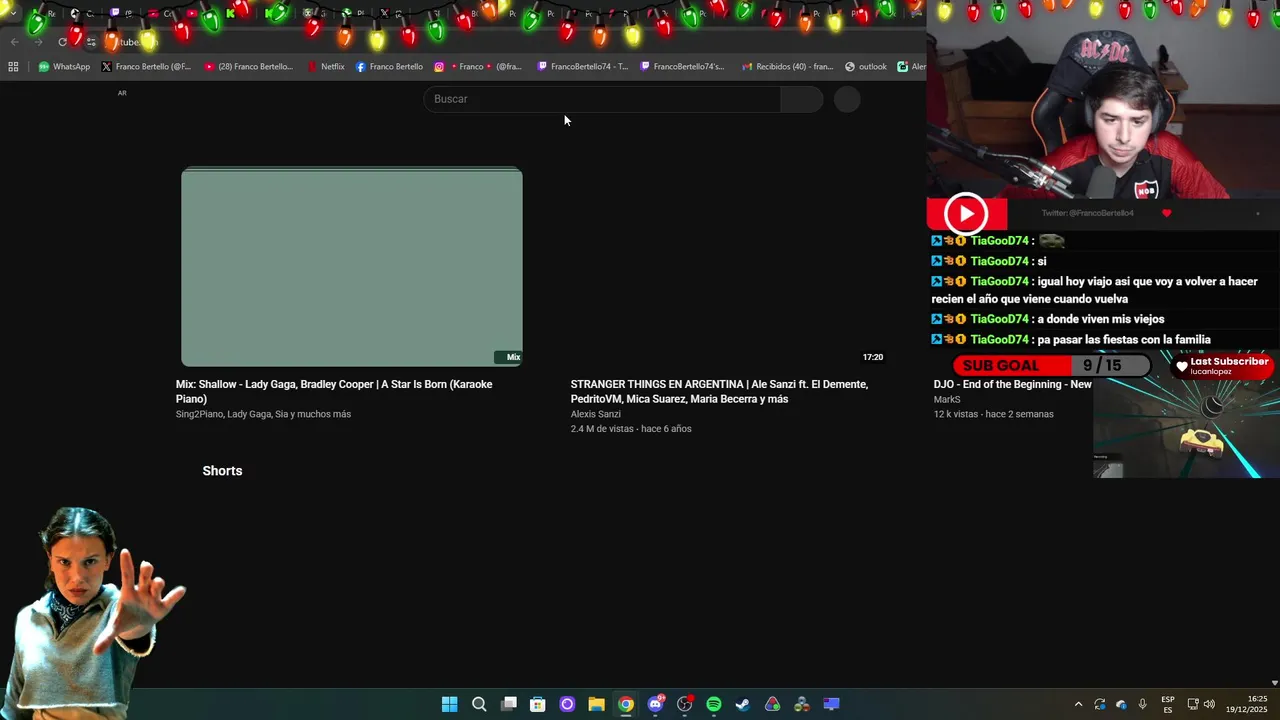Open the Mix Shallow video thumbnail
This screenshot has width=1280, height=720.
tap(352, 267)
